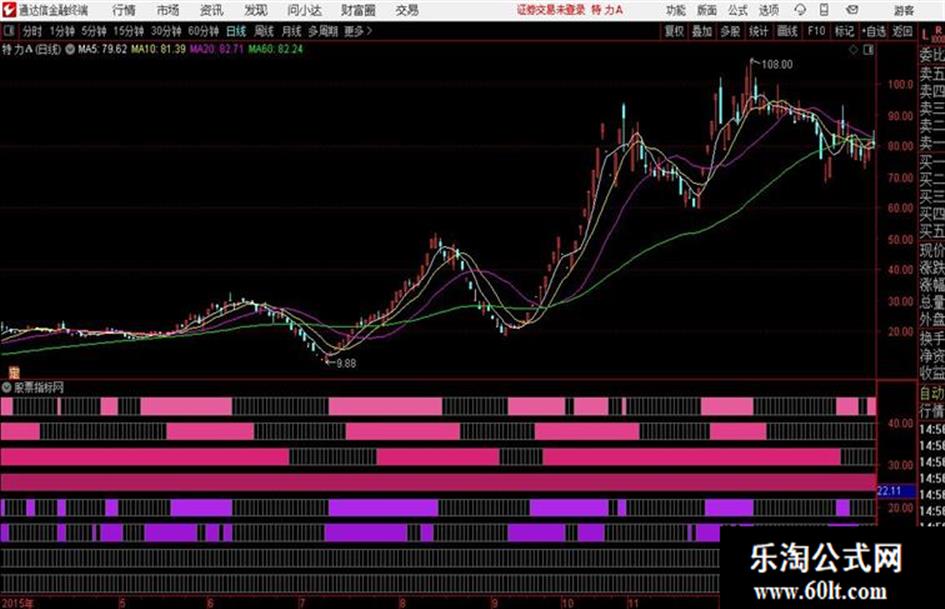The image size is (945, 609).
Task: Open the 公式 menu
Action: (738, 10)
